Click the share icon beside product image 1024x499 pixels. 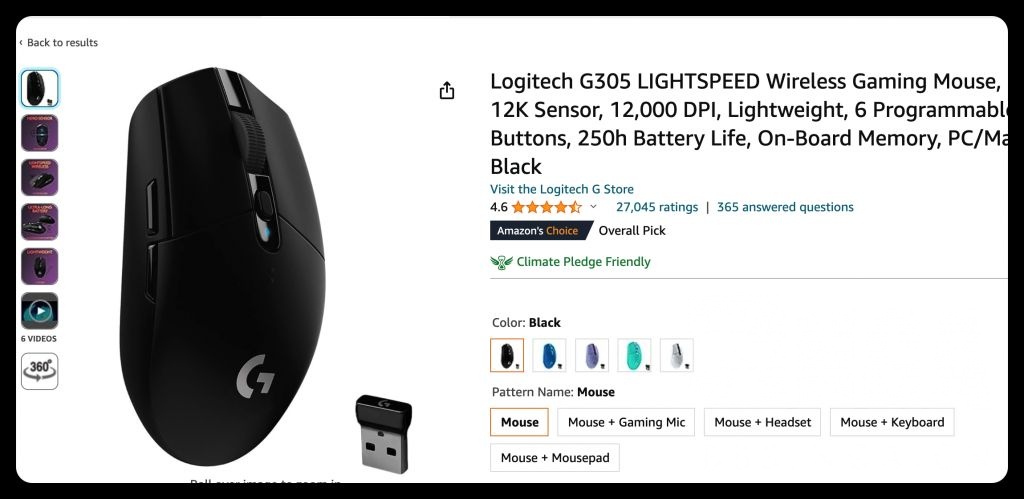pos(447,90)
